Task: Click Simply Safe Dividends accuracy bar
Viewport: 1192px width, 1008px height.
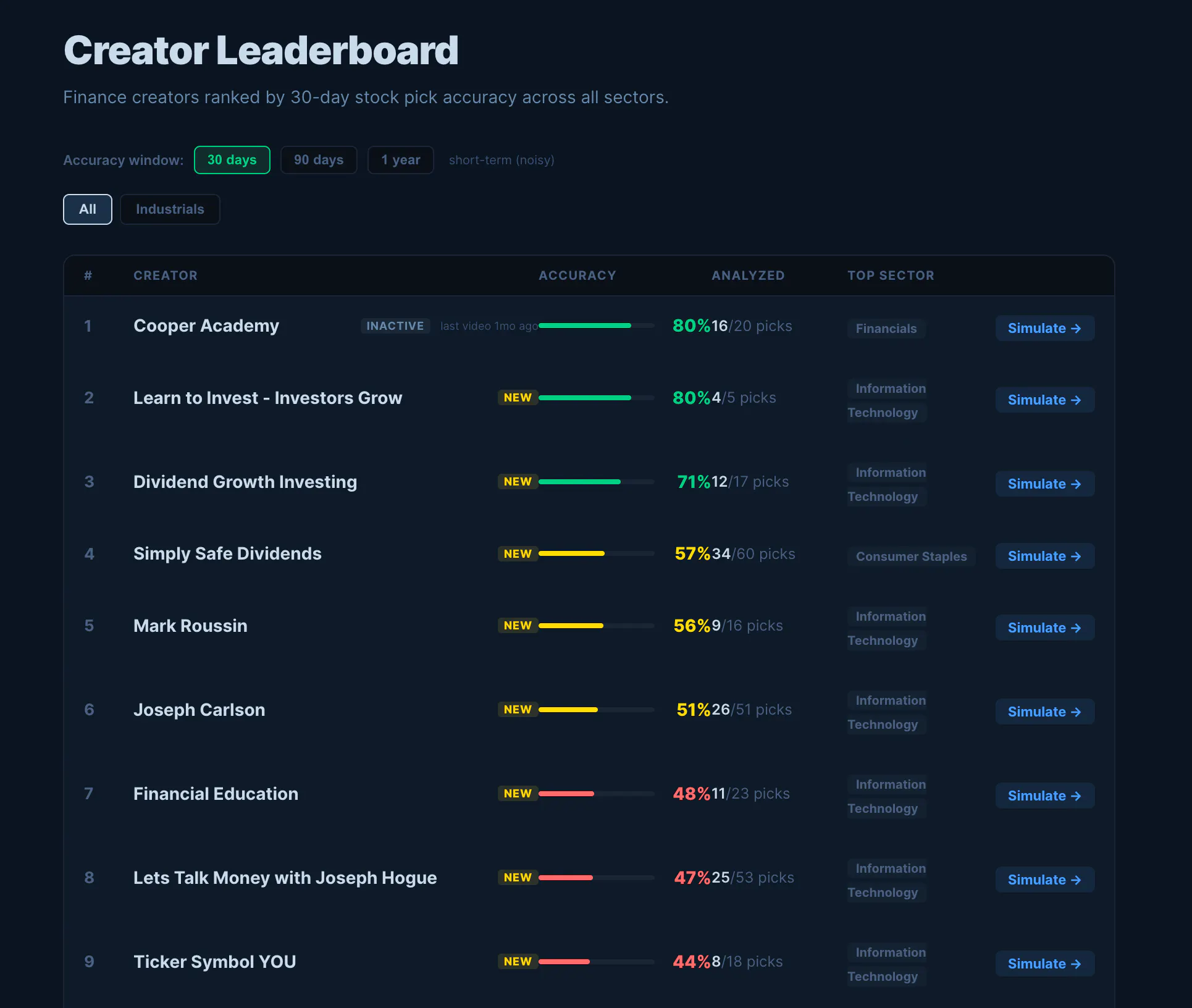Action: point(597,553)
